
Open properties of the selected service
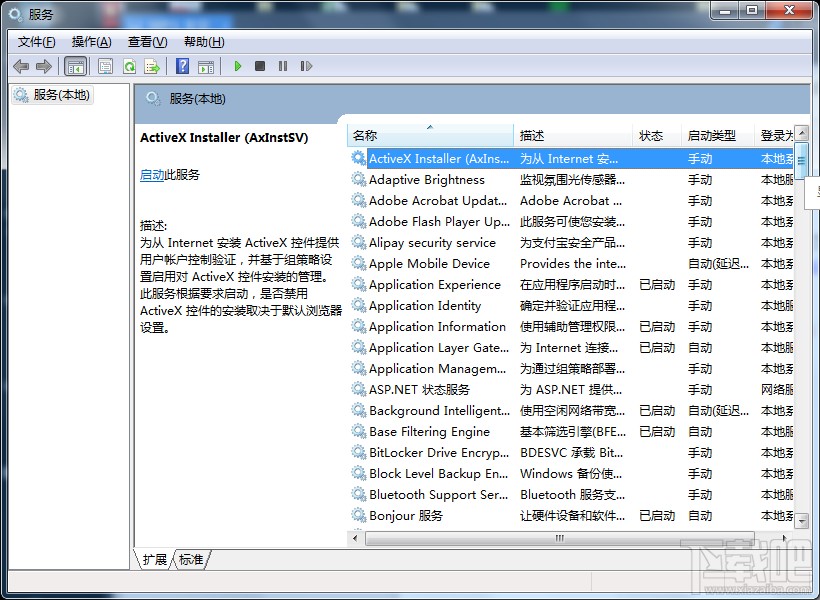tap(103, 65)
